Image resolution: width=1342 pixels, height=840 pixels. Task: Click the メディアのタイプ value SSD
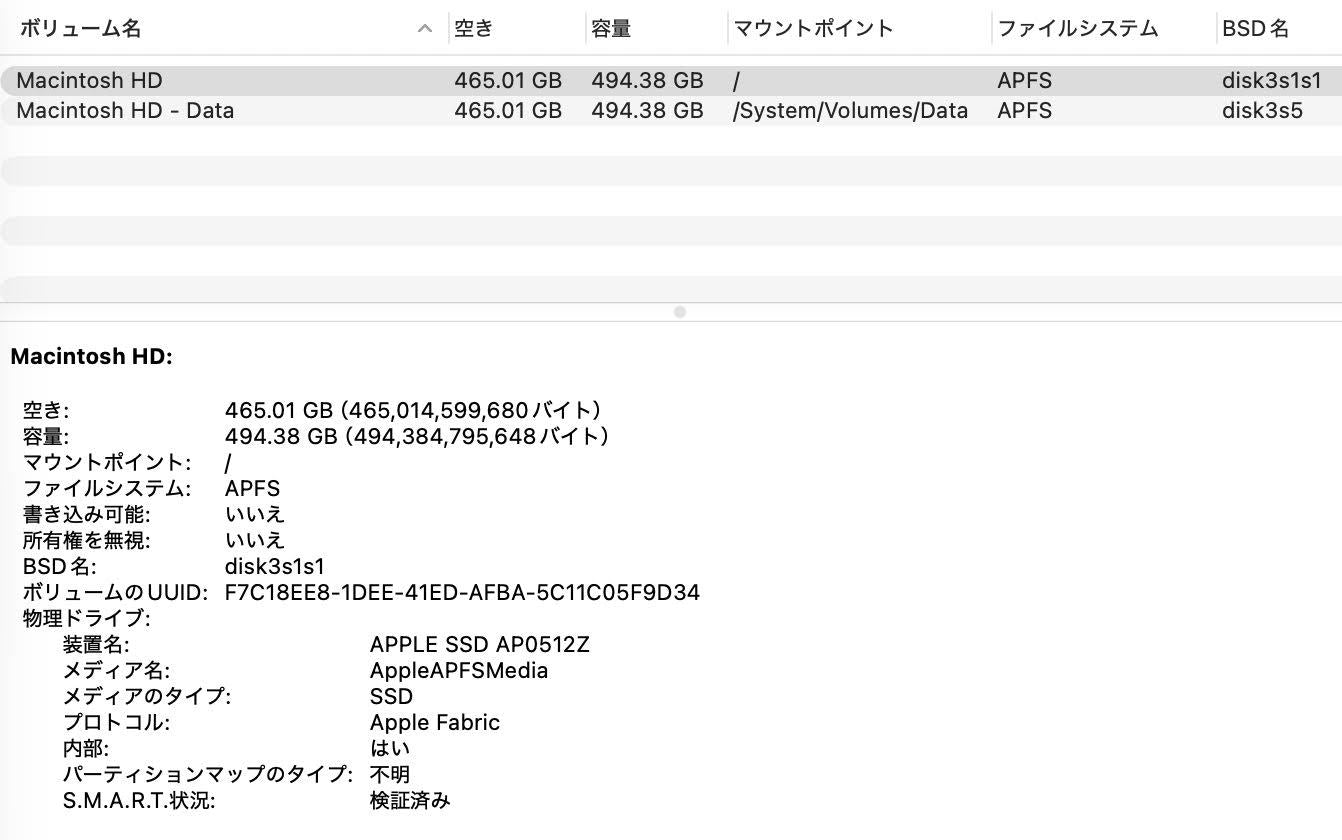[391, 696]
